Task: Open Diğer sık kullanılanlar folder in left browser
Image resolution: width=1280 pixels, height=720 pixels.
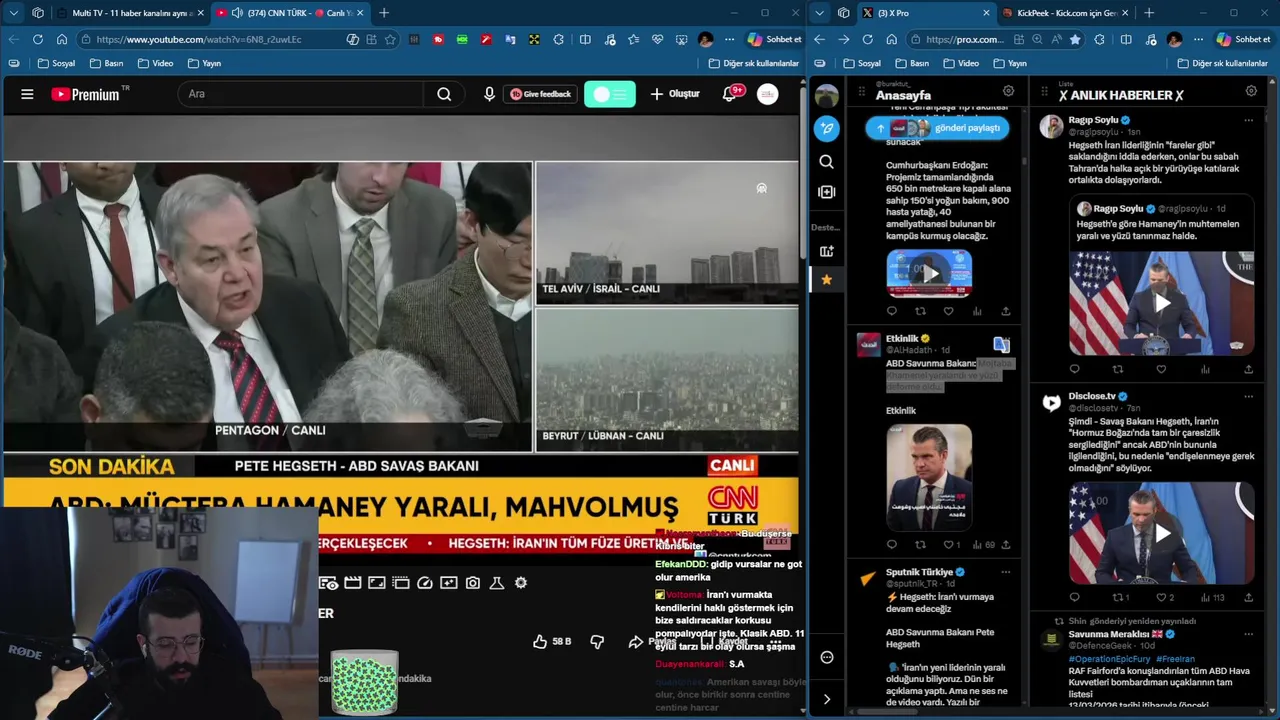Action: (754, 63)
